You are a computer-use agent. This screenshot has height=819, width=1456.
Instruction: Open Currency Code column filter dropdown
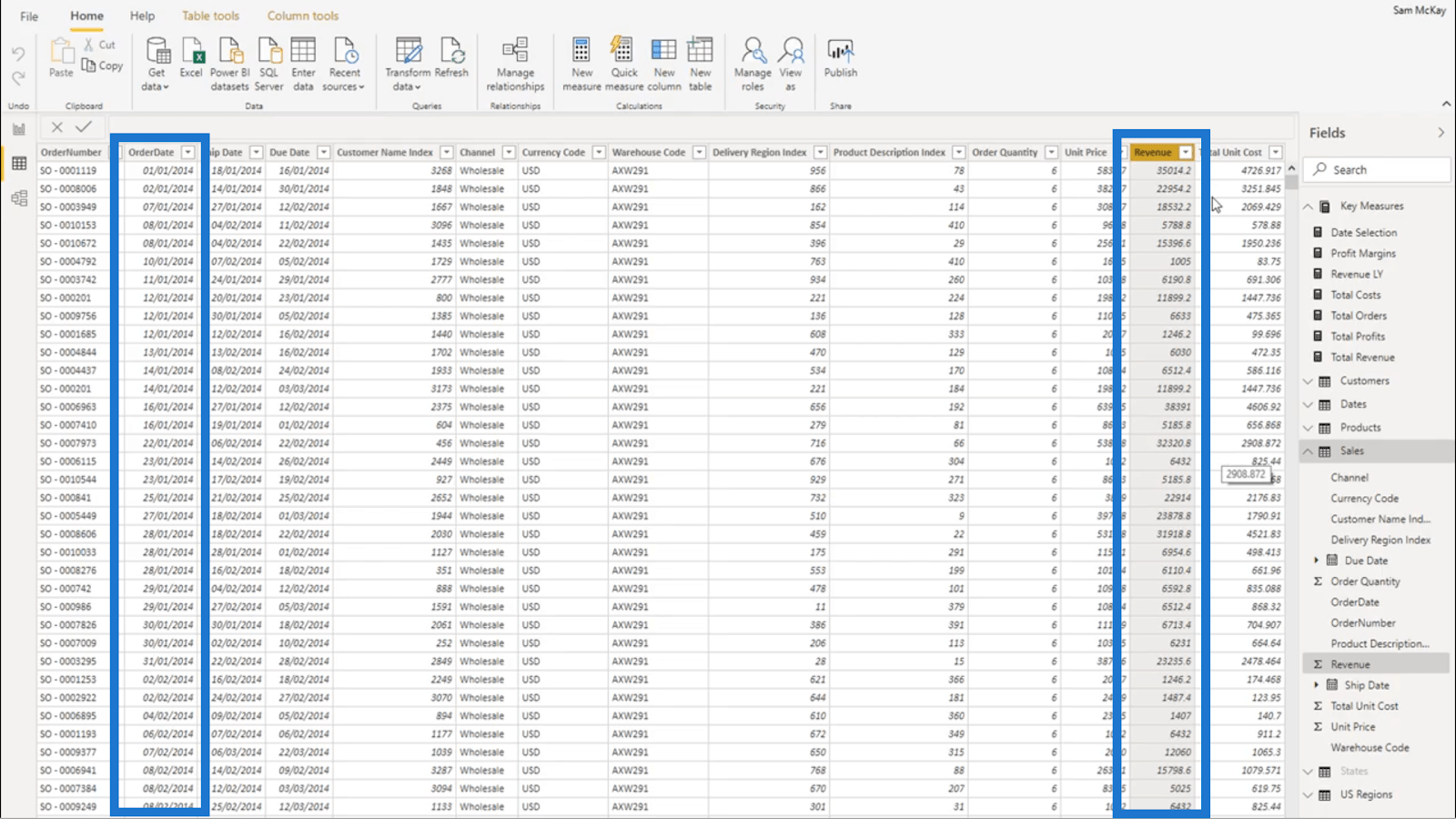(x=599, y=152)
